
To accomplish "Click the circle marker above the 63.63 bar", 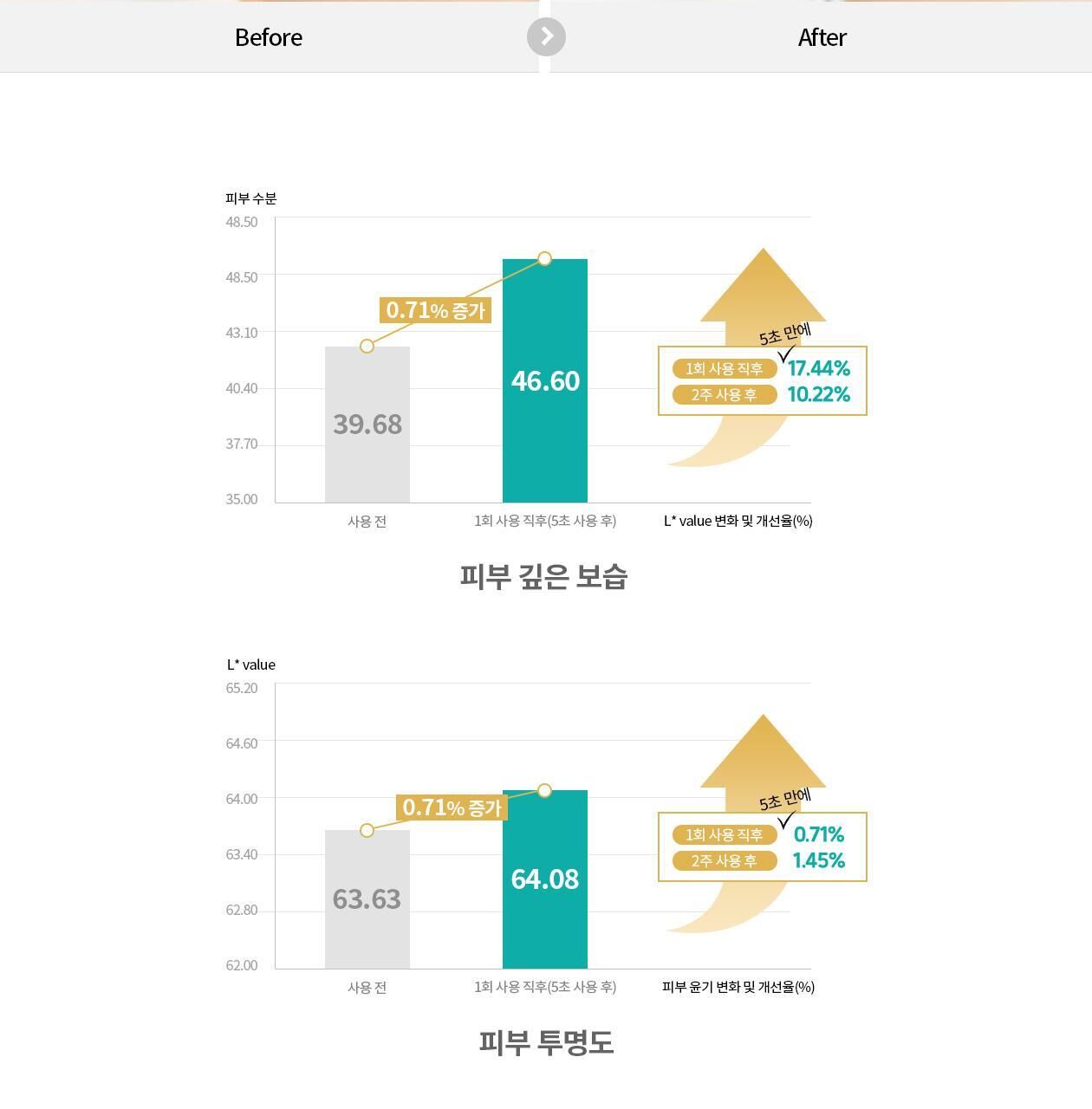I will pos(367,830).
